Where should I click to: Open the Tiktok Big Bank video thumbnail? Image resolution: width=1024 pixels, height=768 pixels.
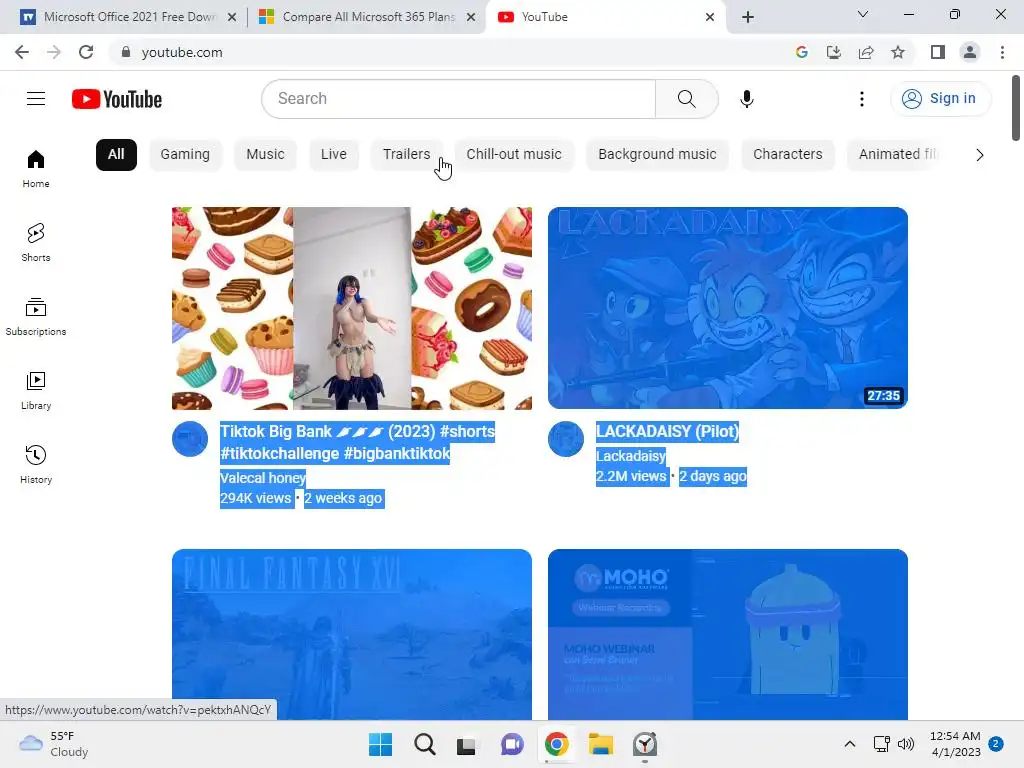coord(351,308)
